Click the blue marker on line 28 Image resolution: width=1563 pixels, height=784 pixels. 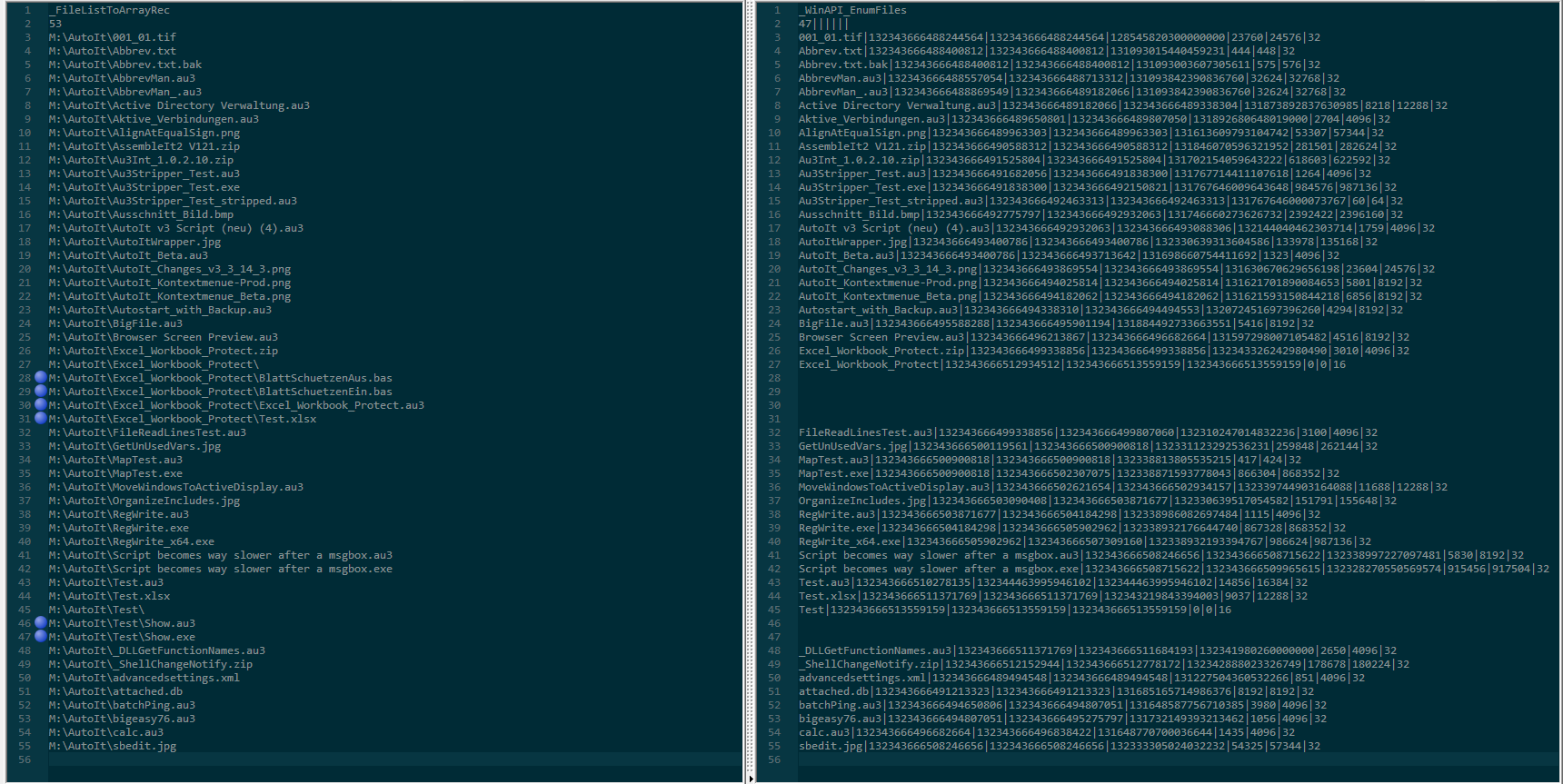(x=40, y=378)
